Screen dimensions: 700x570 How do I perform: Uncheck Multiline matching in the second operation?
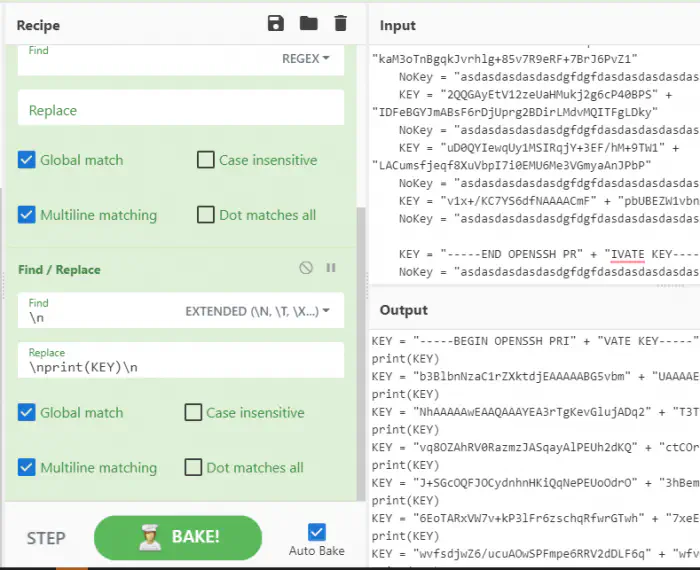[x=27, y=467]
